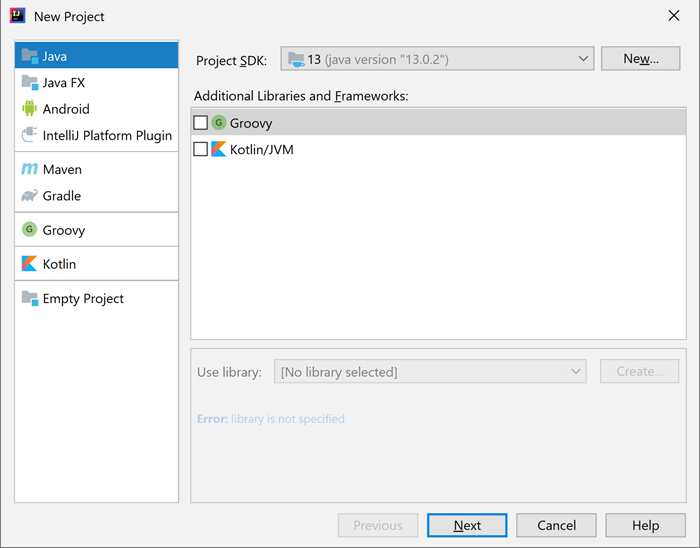This screenshot has height=548, width=700.
Task: Click New... to add an SDK
Action: (640, 59)
